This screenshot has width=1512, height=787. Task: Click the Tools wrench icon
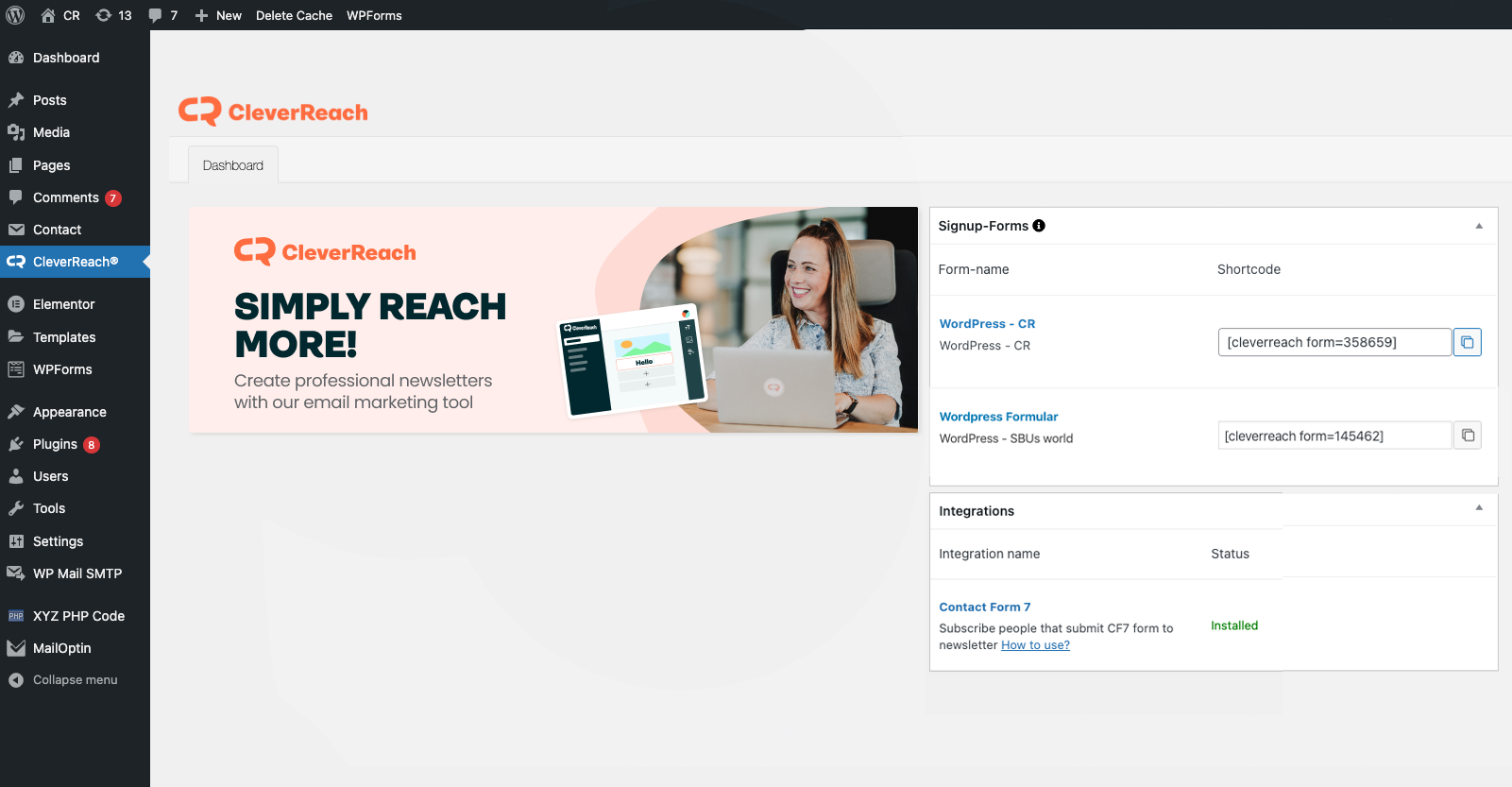(16, 508)
